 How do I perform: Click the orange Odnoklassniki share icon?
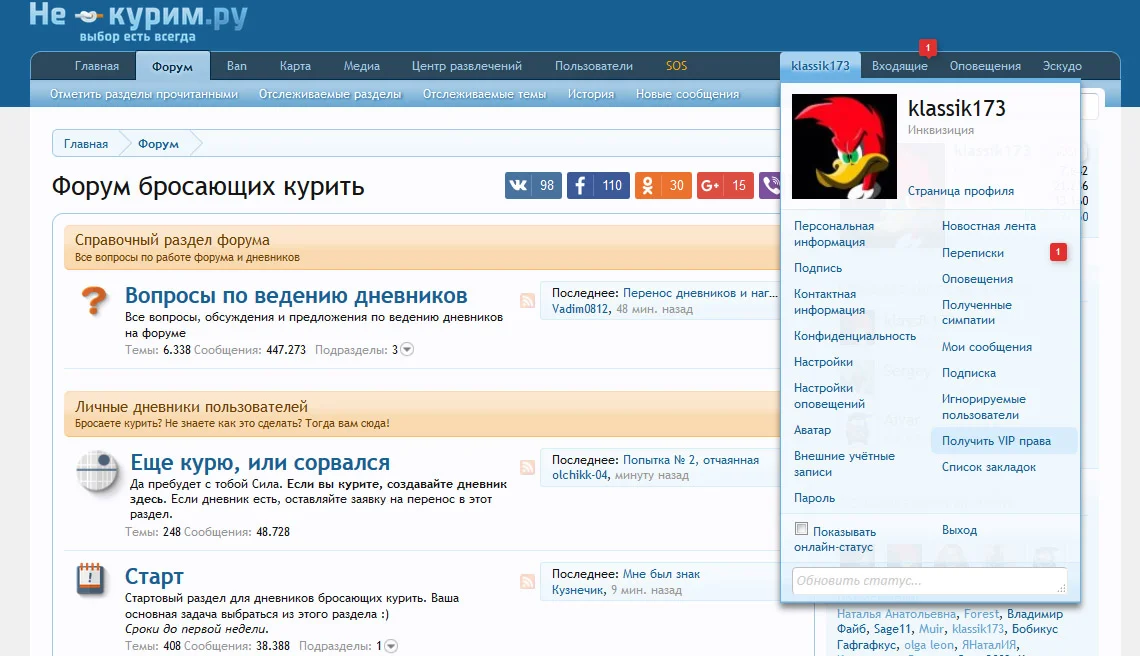click(x=662, y=185)
